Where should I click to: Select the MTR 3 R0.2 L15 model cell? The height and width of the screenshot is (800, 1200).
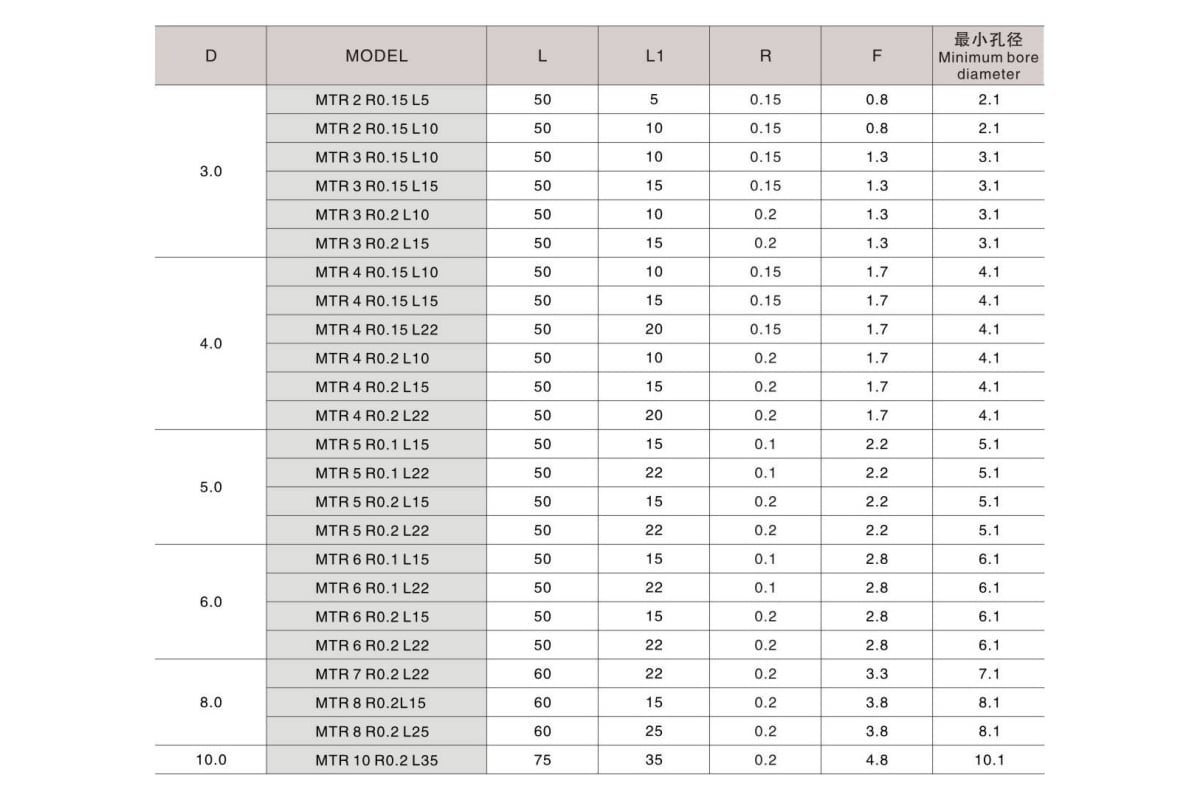click(x=376, y=243)
